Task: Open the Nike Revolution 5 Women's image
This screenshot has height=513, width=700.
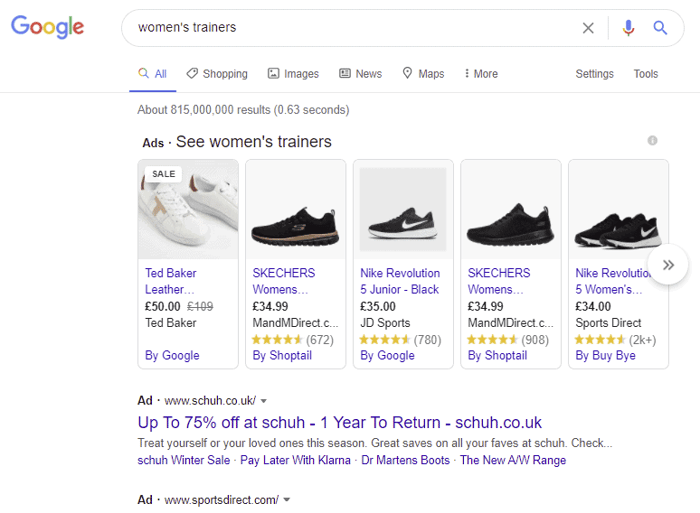Action: point(618,209)
